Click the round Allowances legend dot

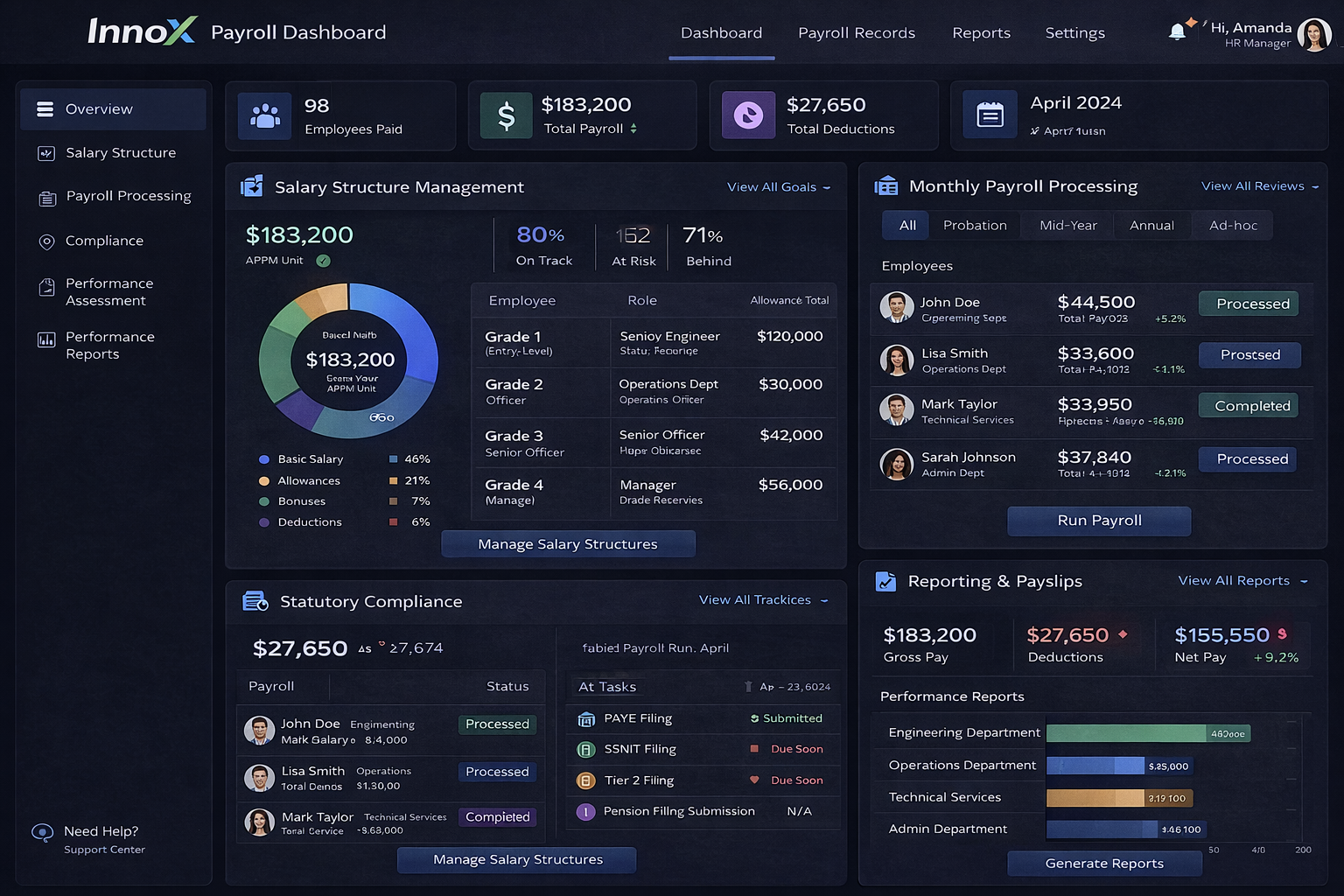click(x=264, y=481)
